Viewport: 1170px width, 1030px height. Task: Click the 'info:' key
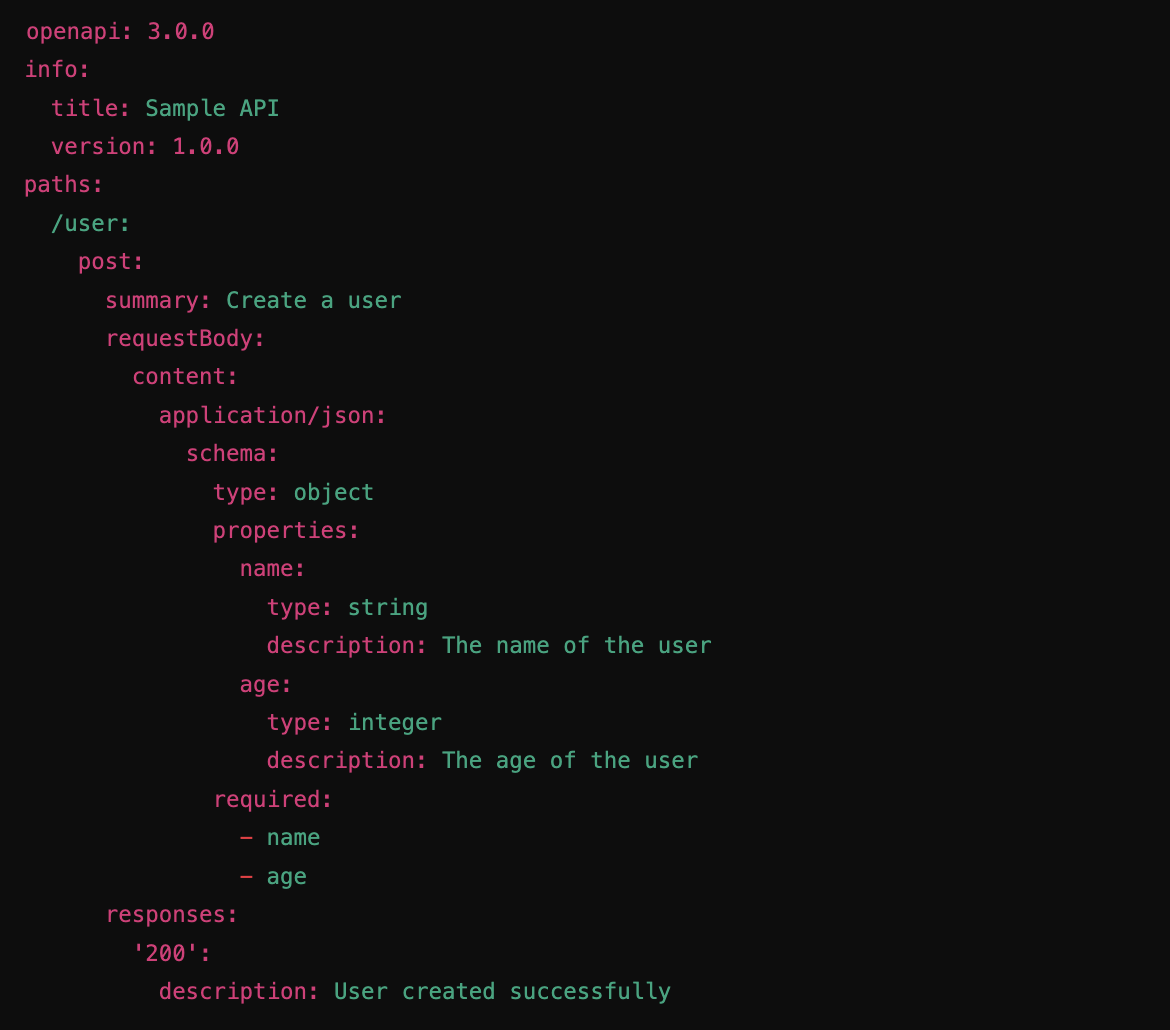[x=57, y=70]
